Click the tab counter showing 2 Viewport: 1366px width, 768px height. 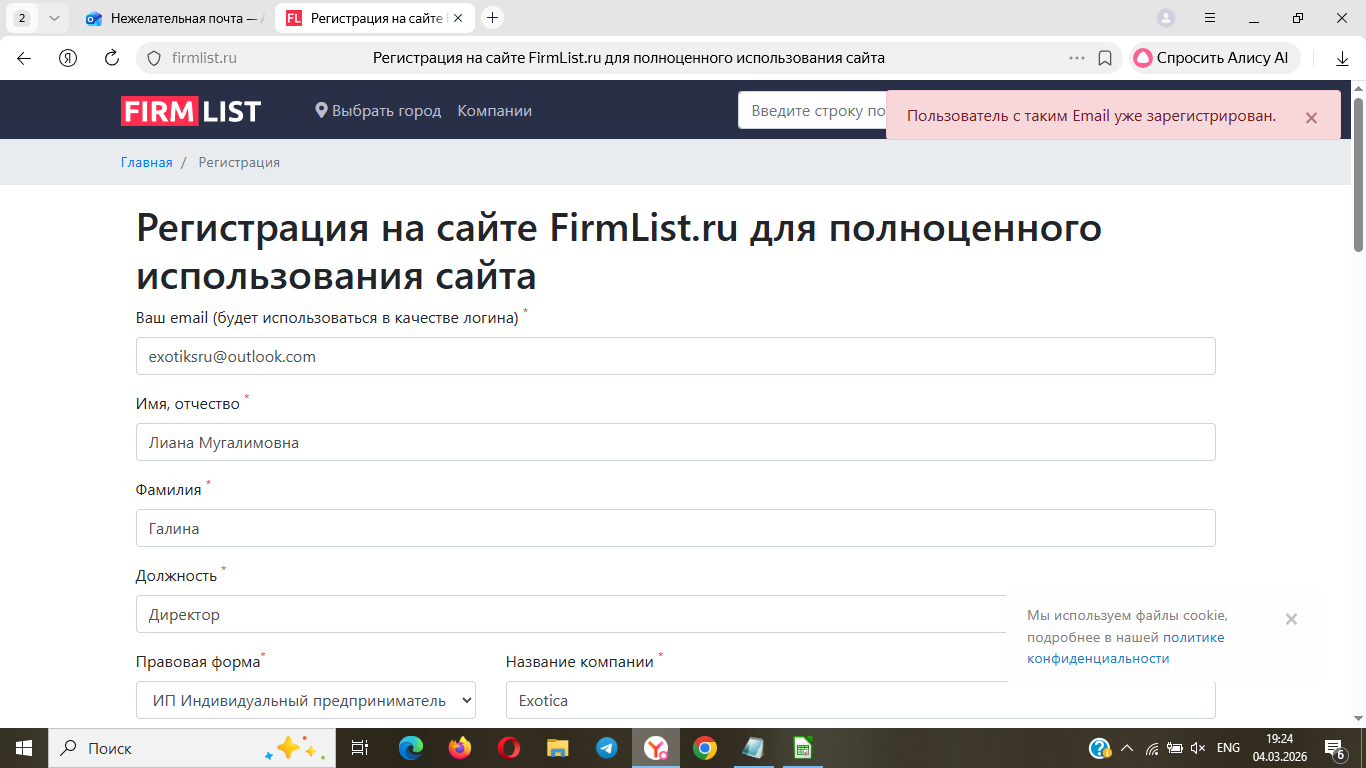[22, 18]
